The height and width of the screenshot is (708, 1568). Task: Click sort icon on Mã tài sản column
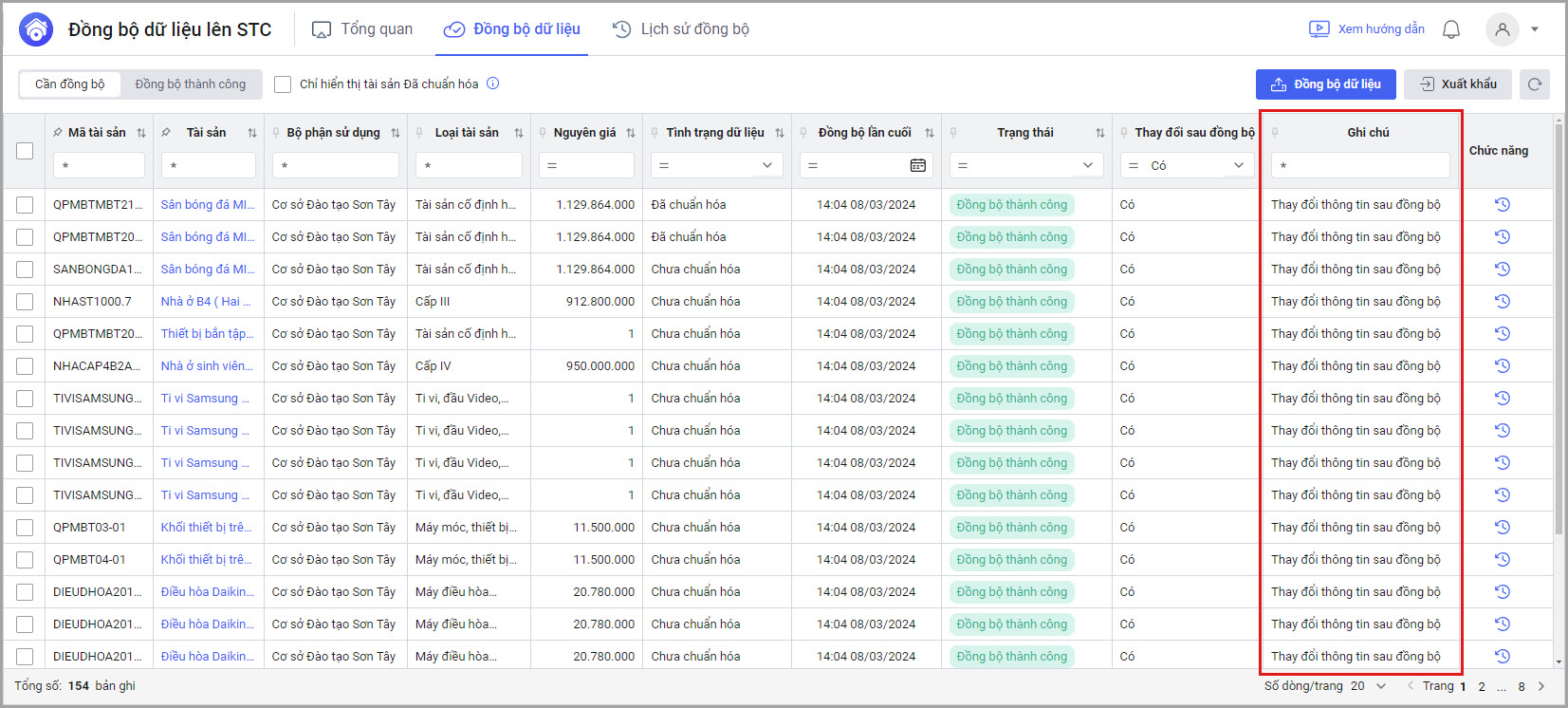141,133
